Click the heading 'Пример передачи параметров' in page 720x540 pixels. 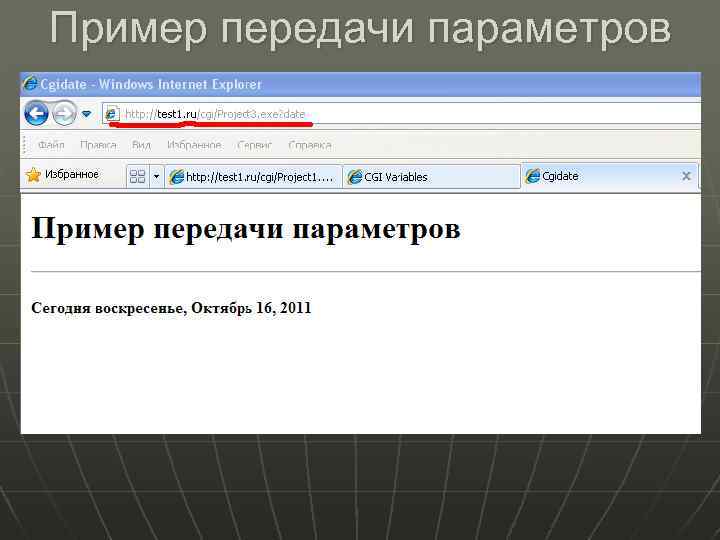246,229
